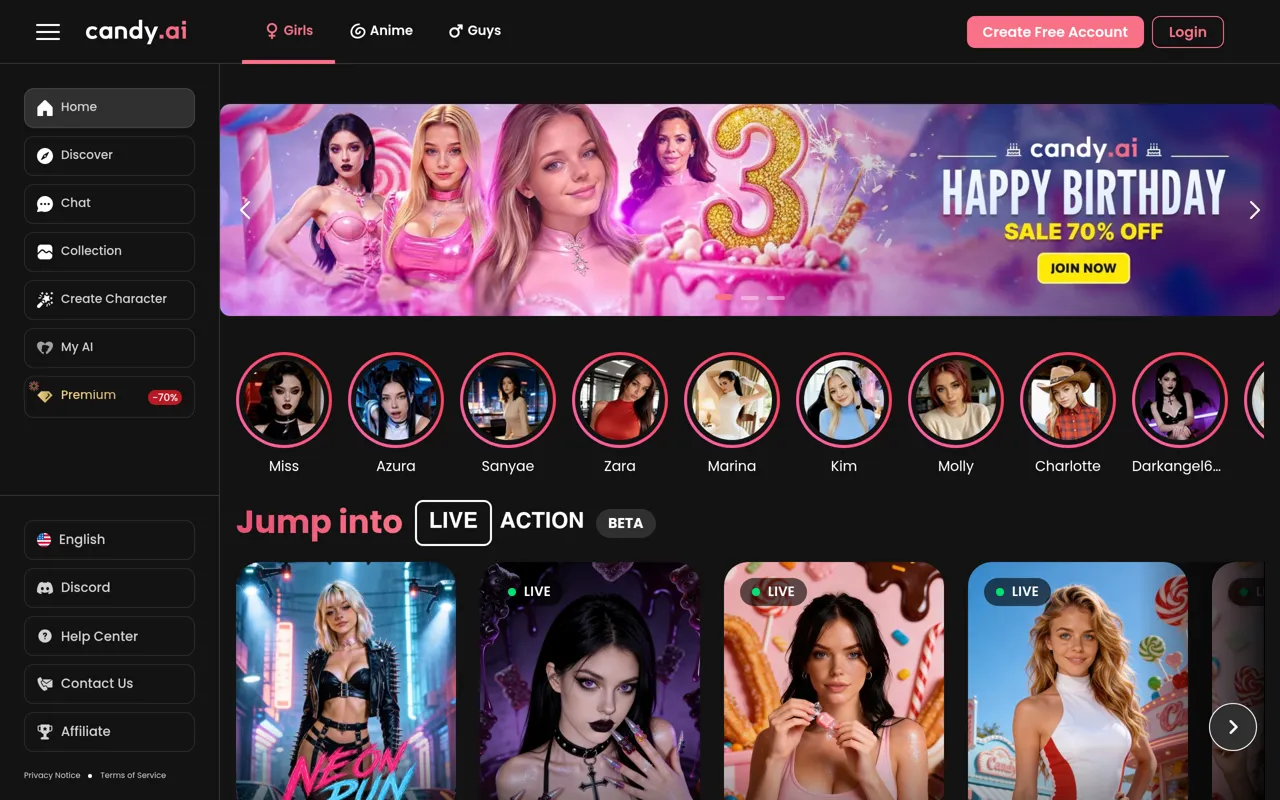Open Charlotte character avatar
The width and height of the screenshot is (1280, 800).
pyautogui.click(x=1068, y=400)
